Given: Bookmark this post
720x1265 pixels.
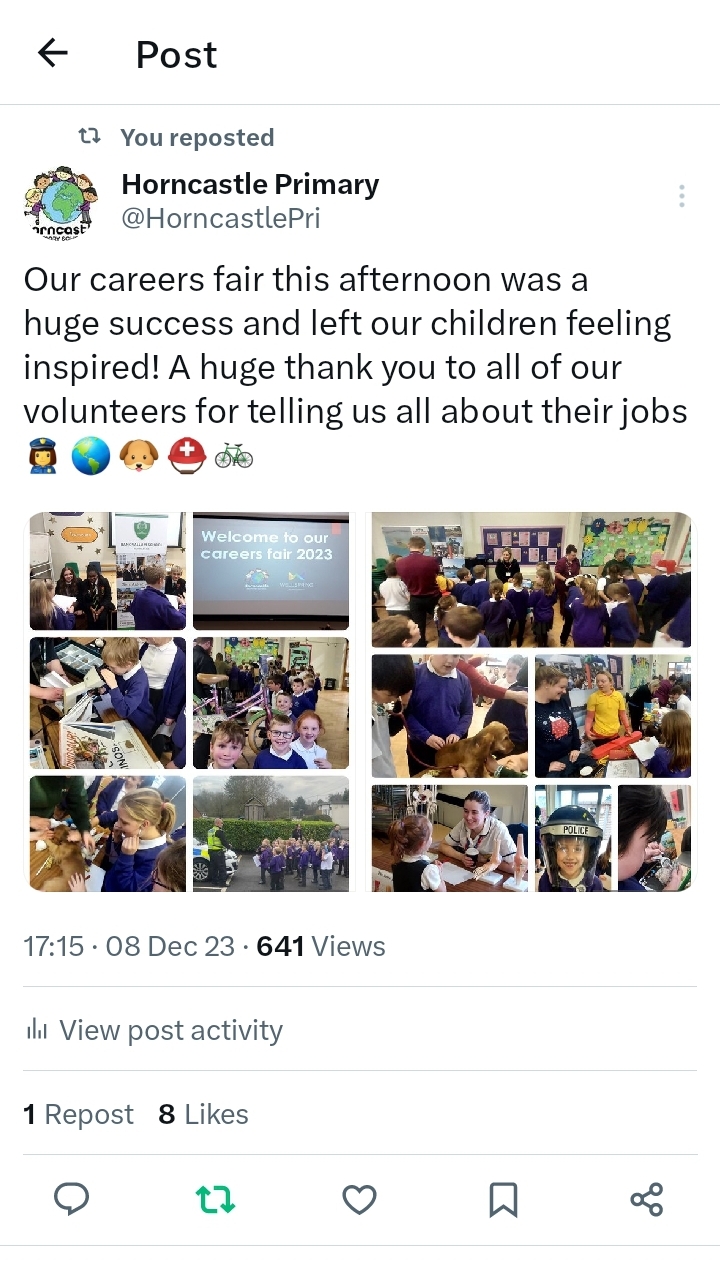Looking at the screenshot, I should [503, 1199].
